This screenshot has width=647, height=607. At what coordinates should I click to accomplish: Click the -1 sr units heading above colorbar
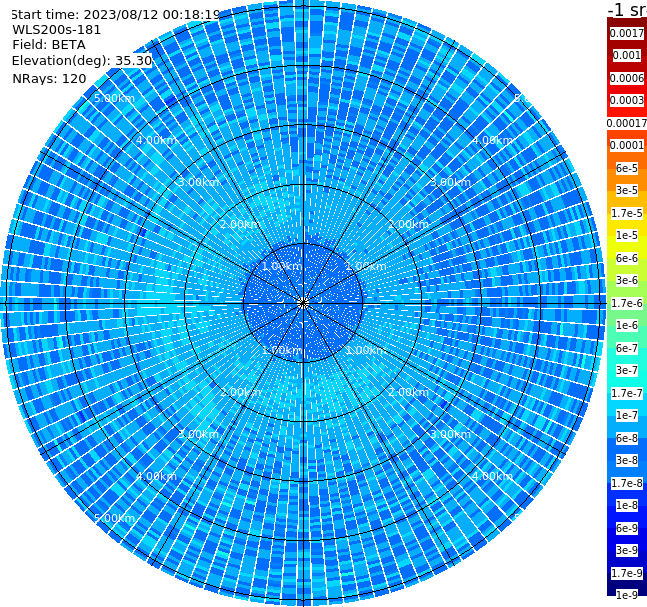tap(627, 9)
